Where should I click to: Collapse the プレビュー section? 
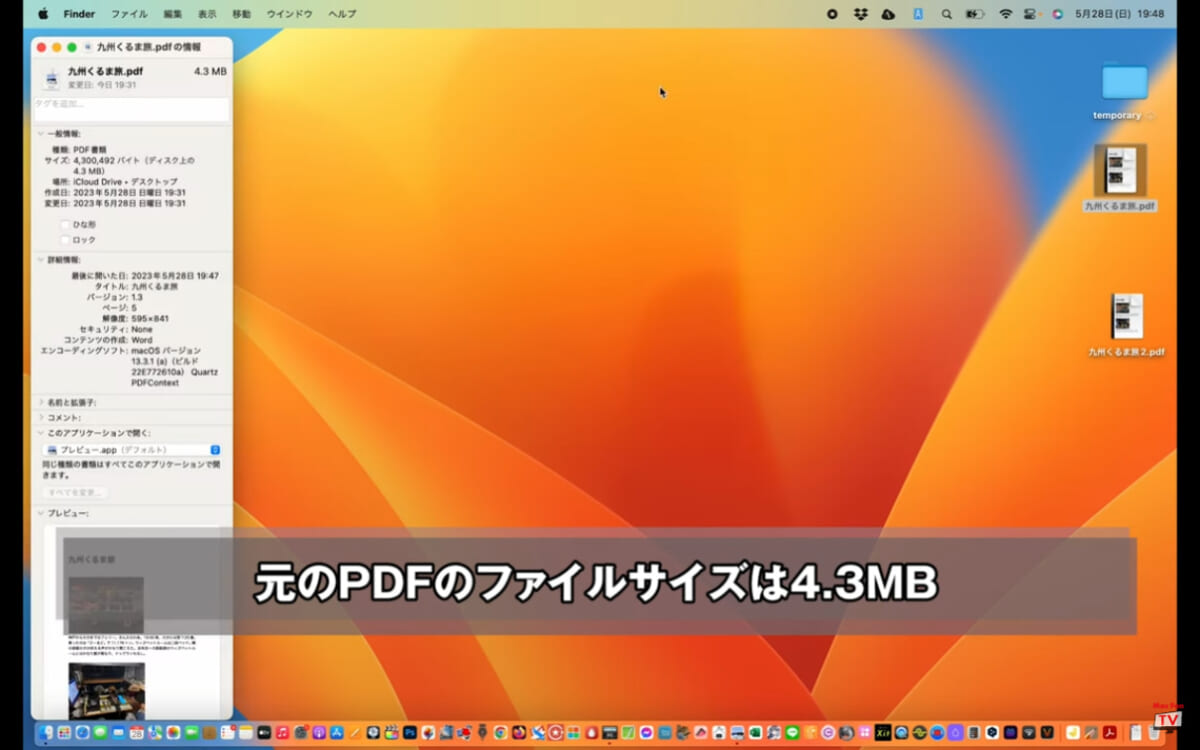[41, 513]
